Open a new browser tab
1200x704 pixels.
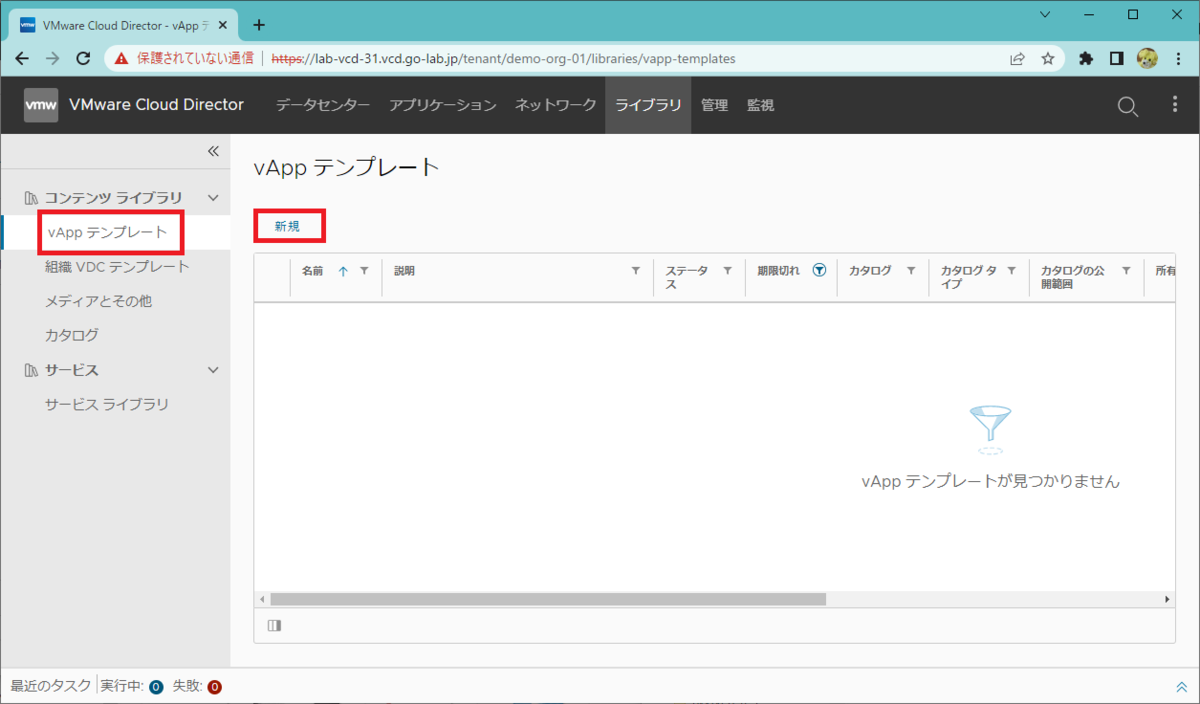coord(259,25)
